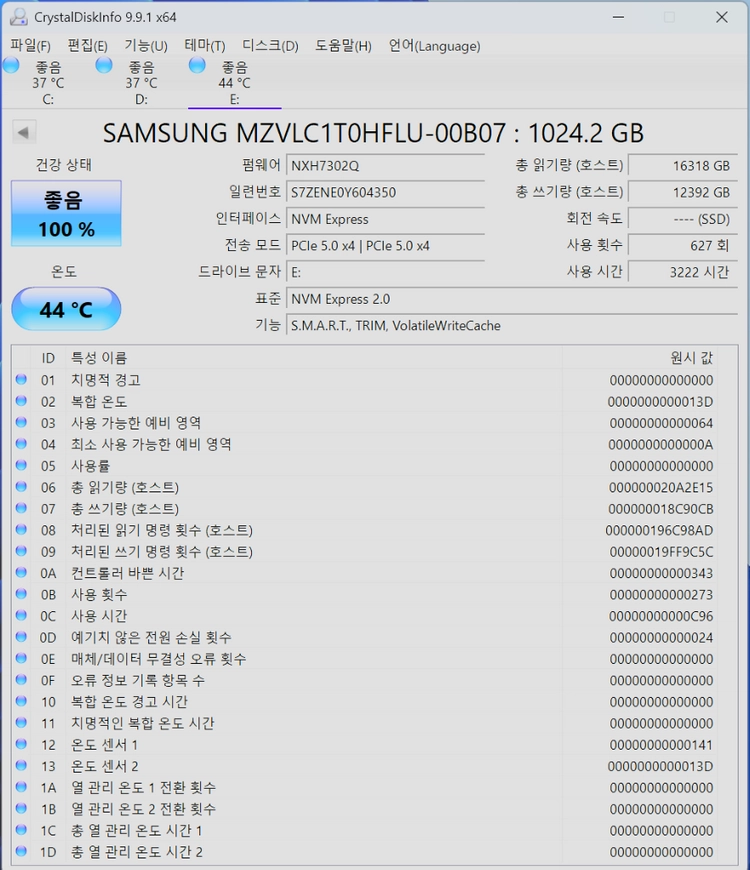Click the 좋음 100 % health status button
Image resolution: width=750 pixels, height=870 pixels.
pyautogui.click(x=66, y=213)
